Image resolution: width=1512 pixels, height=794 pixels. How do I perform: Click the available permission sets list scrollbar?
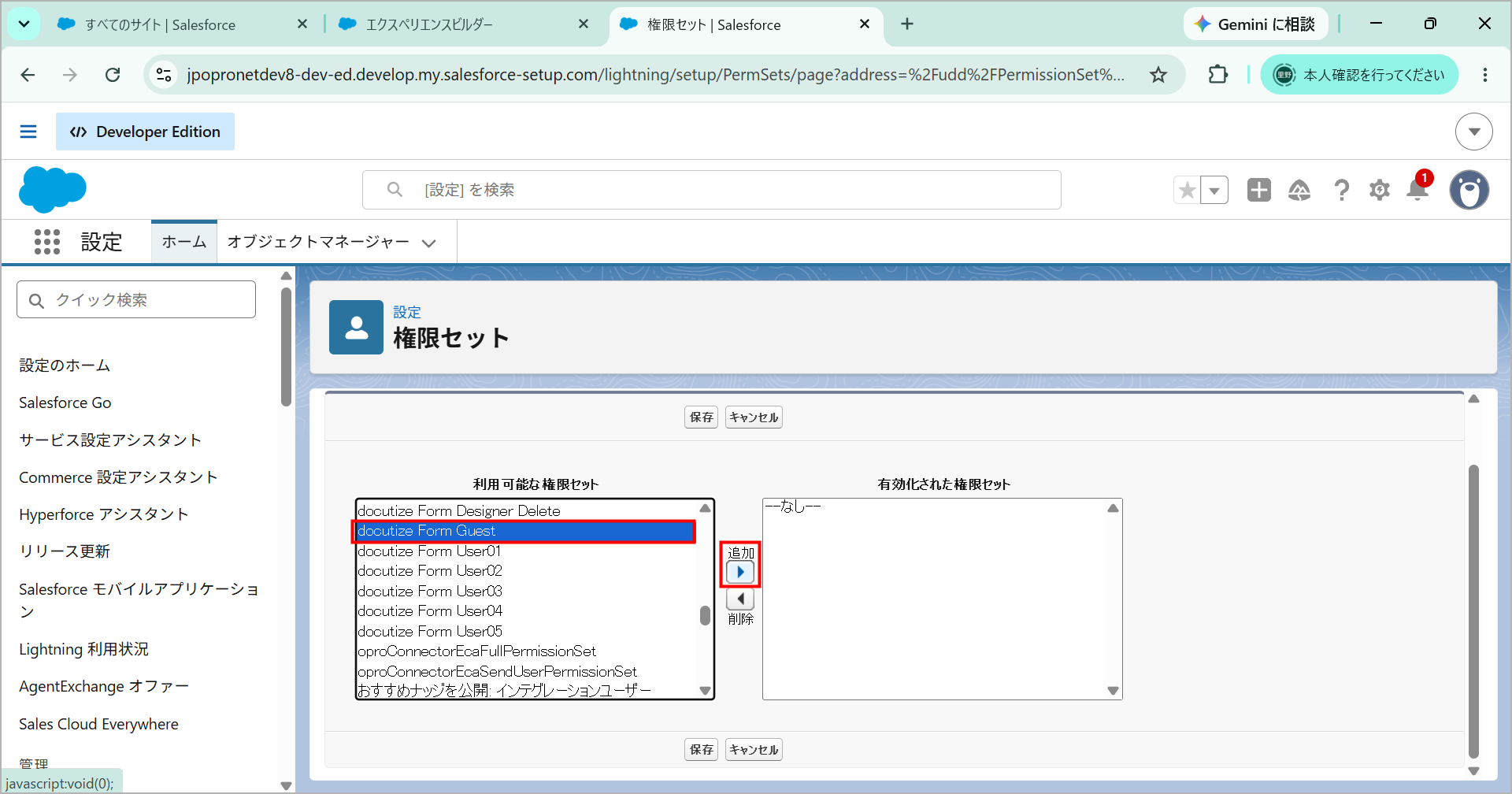705,600
